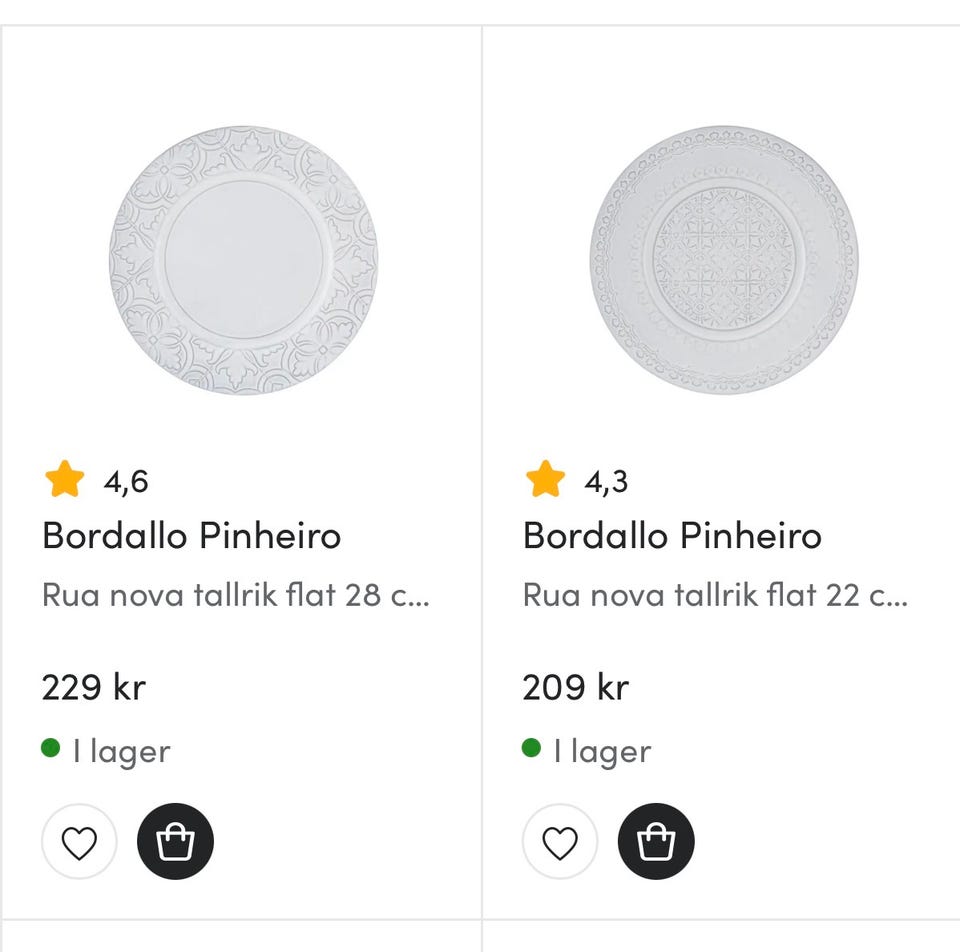Viewport: 960px width, 952px height.
Task: Open the Rua nova tallrik flat 28 cm title
Action: coord(236,595)
